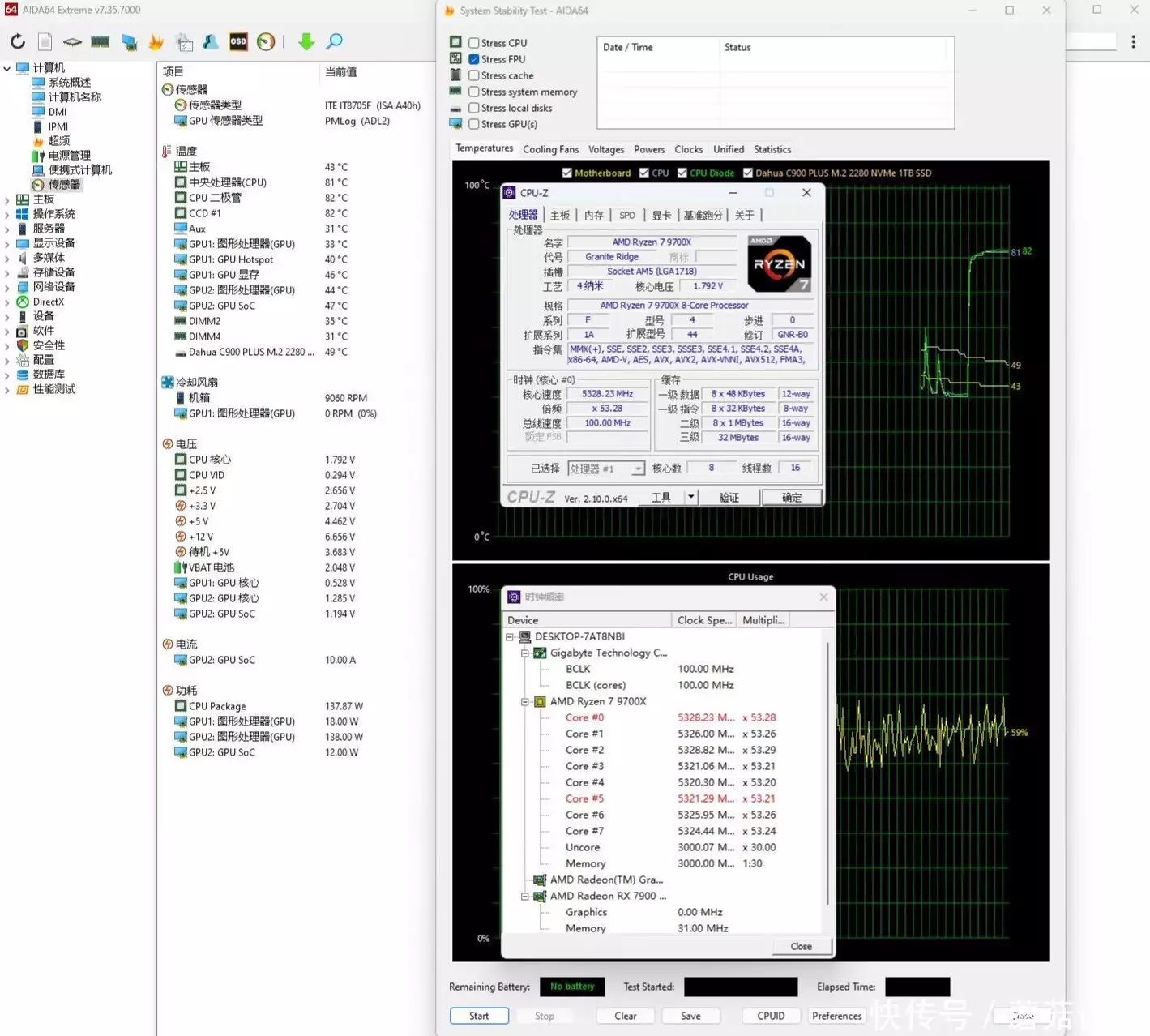
Task: Toggle CPU Diode graph legend checkbox
Action: coord(682,173)
